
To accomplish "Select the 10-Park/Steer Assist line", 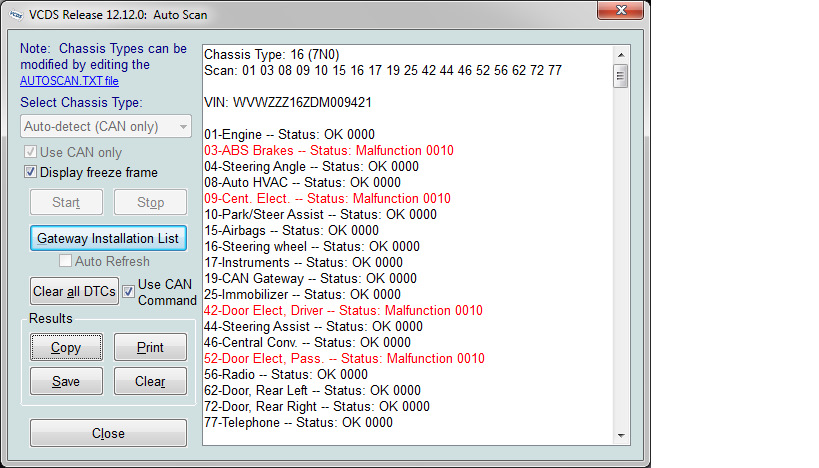I will 320,215.
